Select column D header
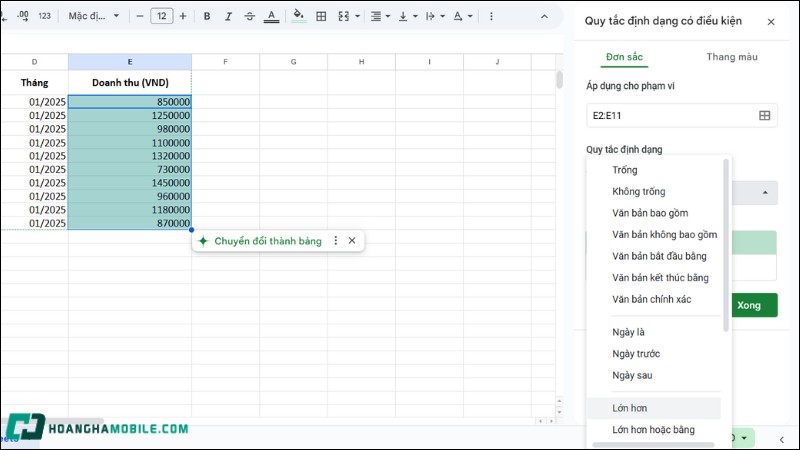This screenshot has height=450, width=800. point(34,62)
